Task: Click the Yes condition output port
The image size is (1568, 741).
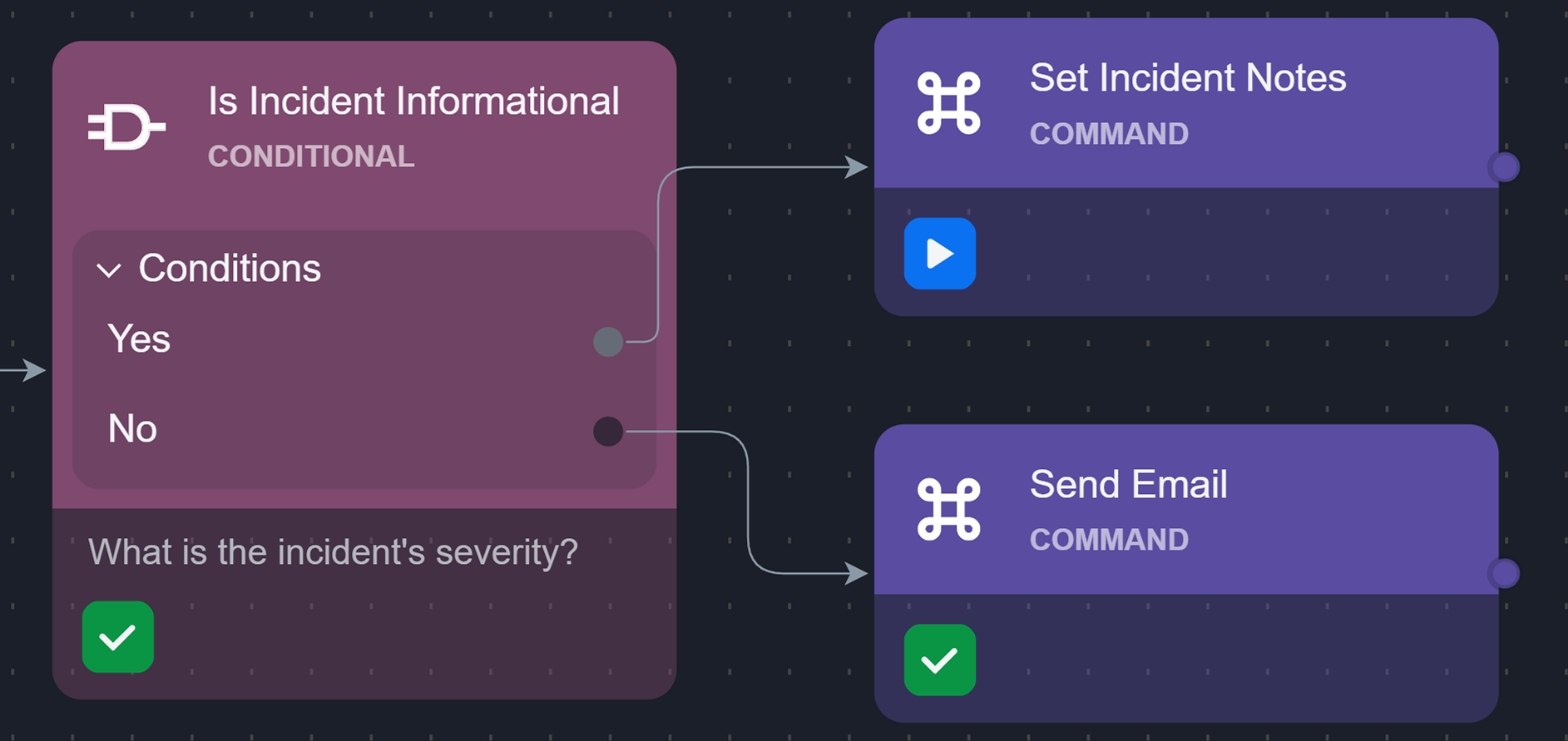Action: 608,341
